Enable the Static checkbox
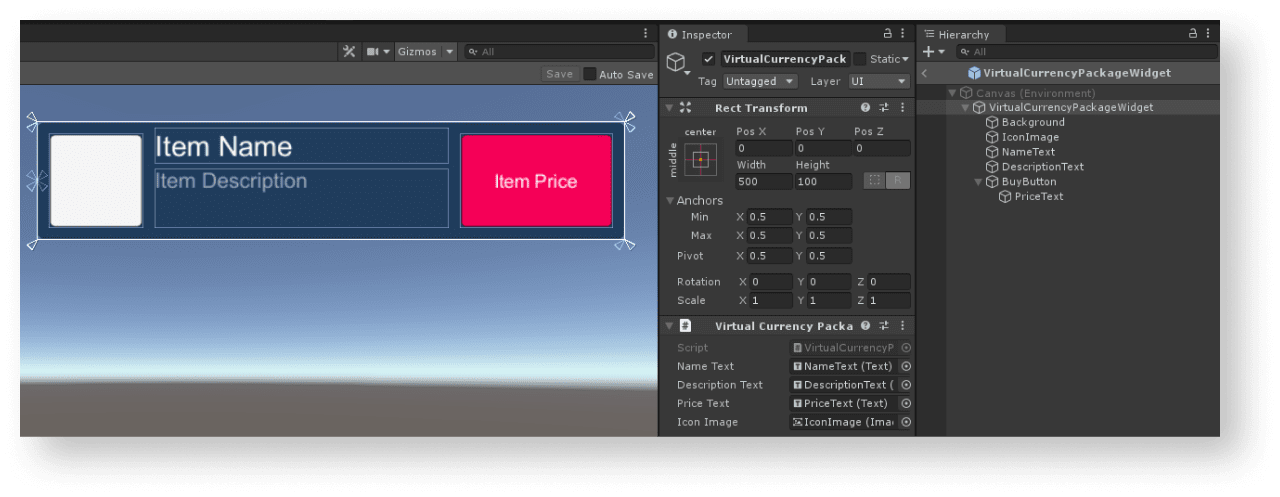The image size is (1280, 497). [x=860, y=59]
